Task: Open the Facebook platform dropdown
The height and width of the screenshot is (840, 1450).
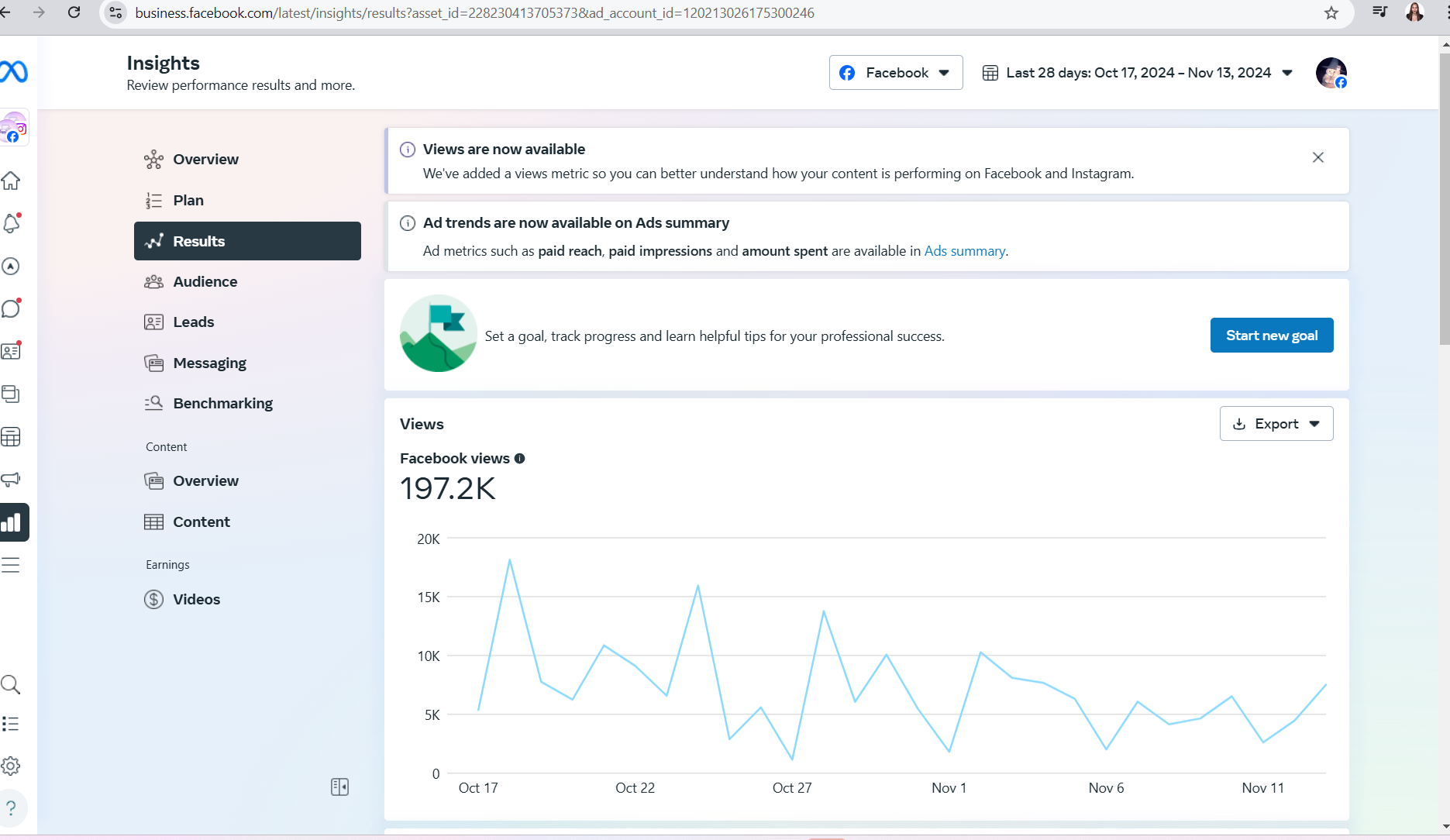Action: [x=896, y=73]
